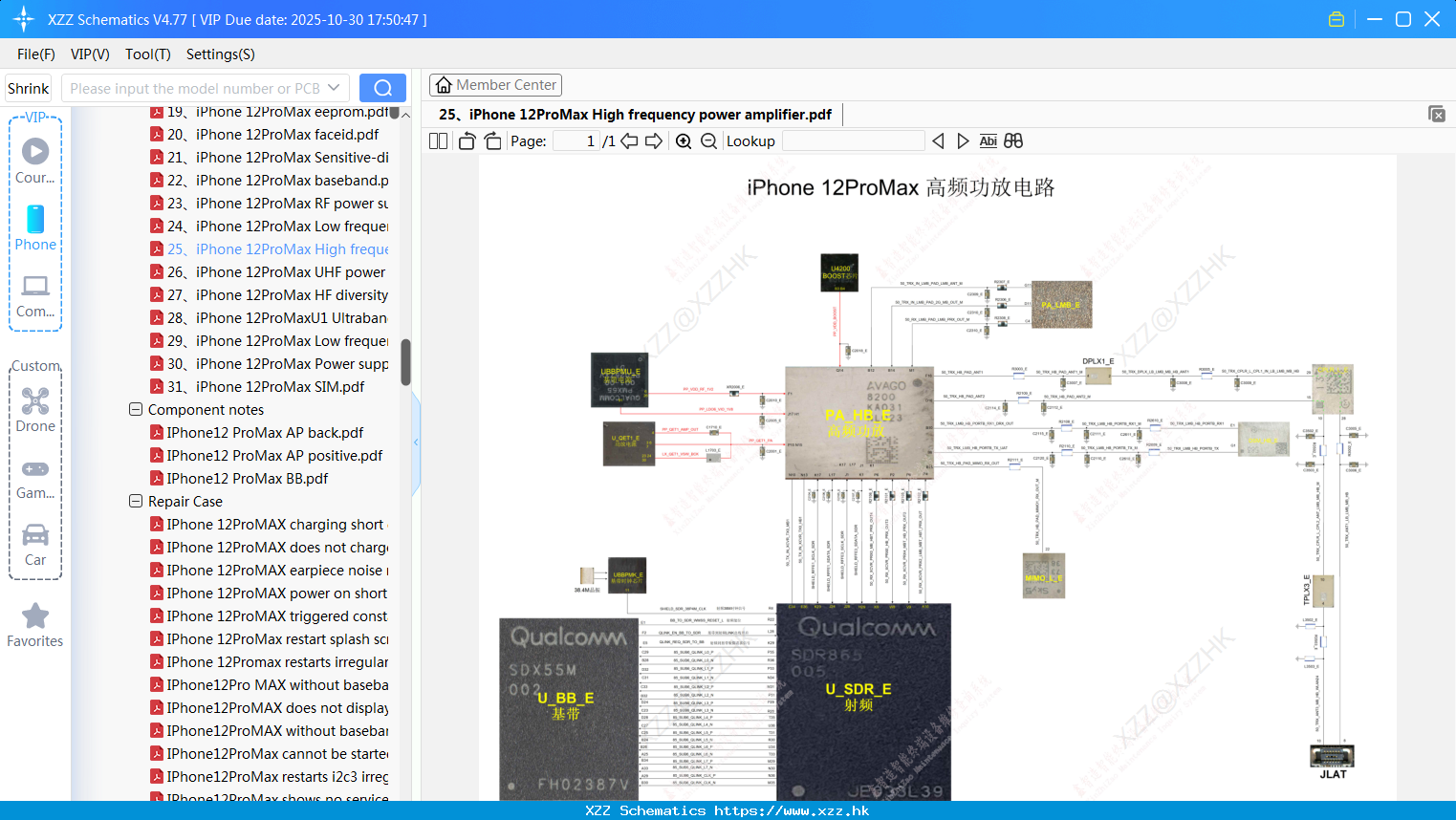
Task: Click the close-document icon right of the tab row
Action: pyautogui.click(x=1437, y=114)
